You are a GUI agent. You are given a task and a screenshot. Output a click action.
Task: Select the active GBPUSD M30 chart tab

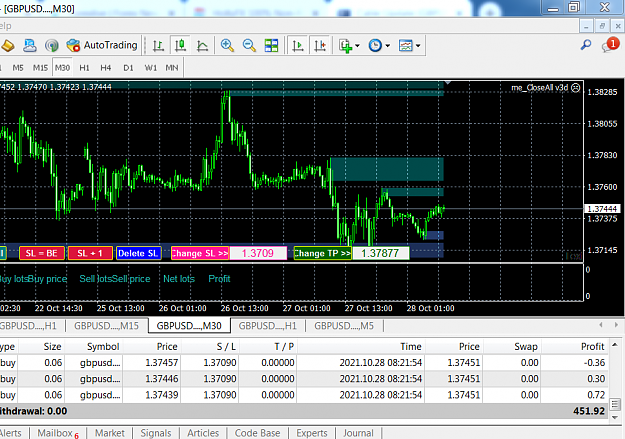pyautogui.click(x=189, y=326)
